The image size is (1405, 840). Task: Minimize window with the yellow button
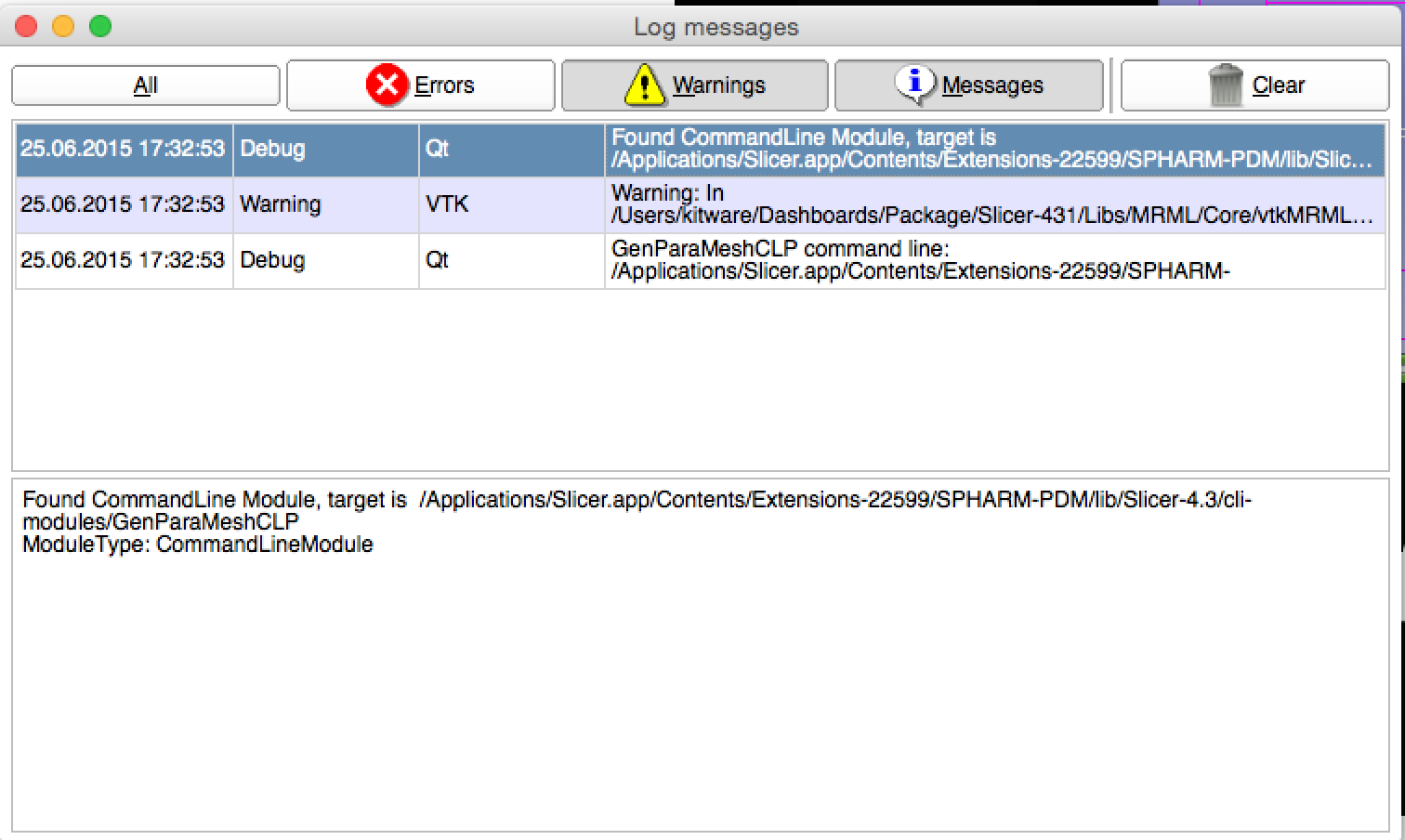pos(63,27)
